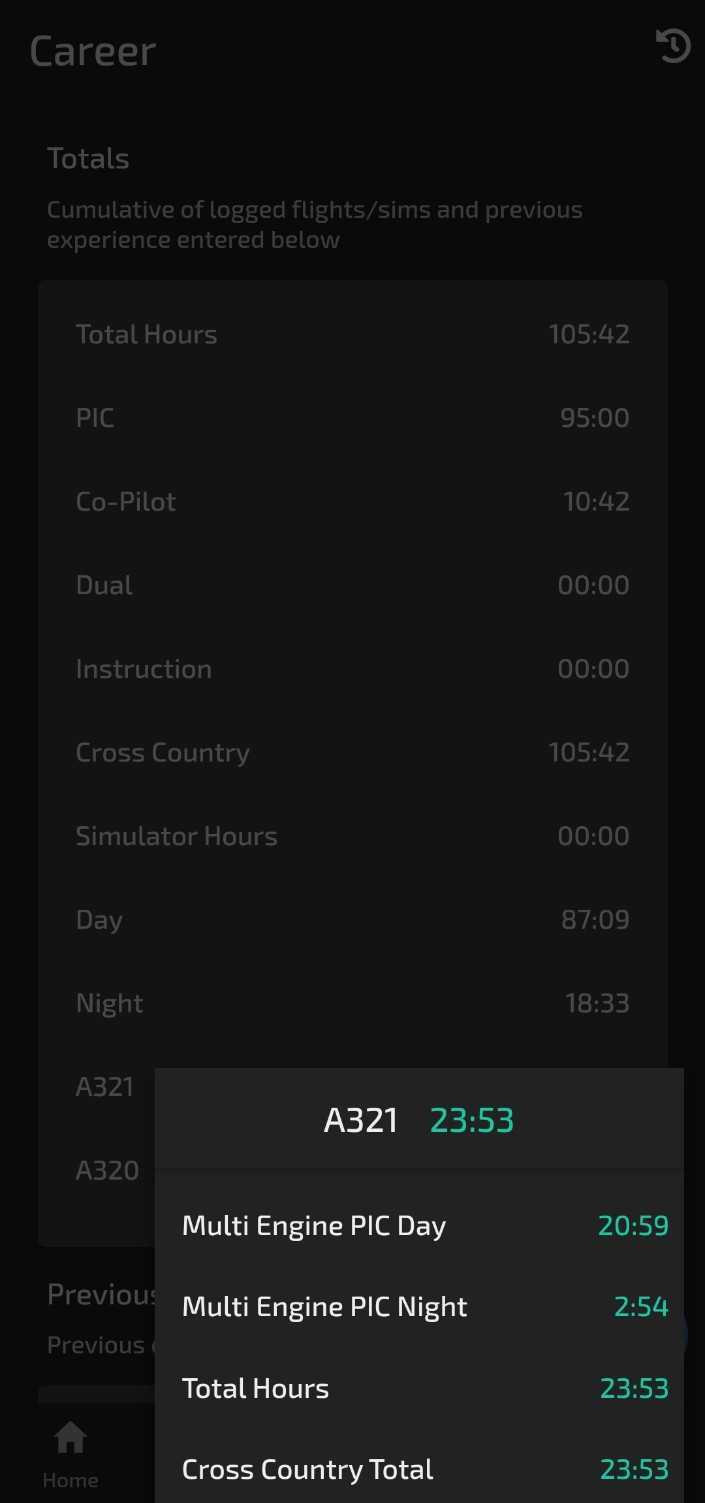Tap the Home house icon

click(x=70, y=1438)
